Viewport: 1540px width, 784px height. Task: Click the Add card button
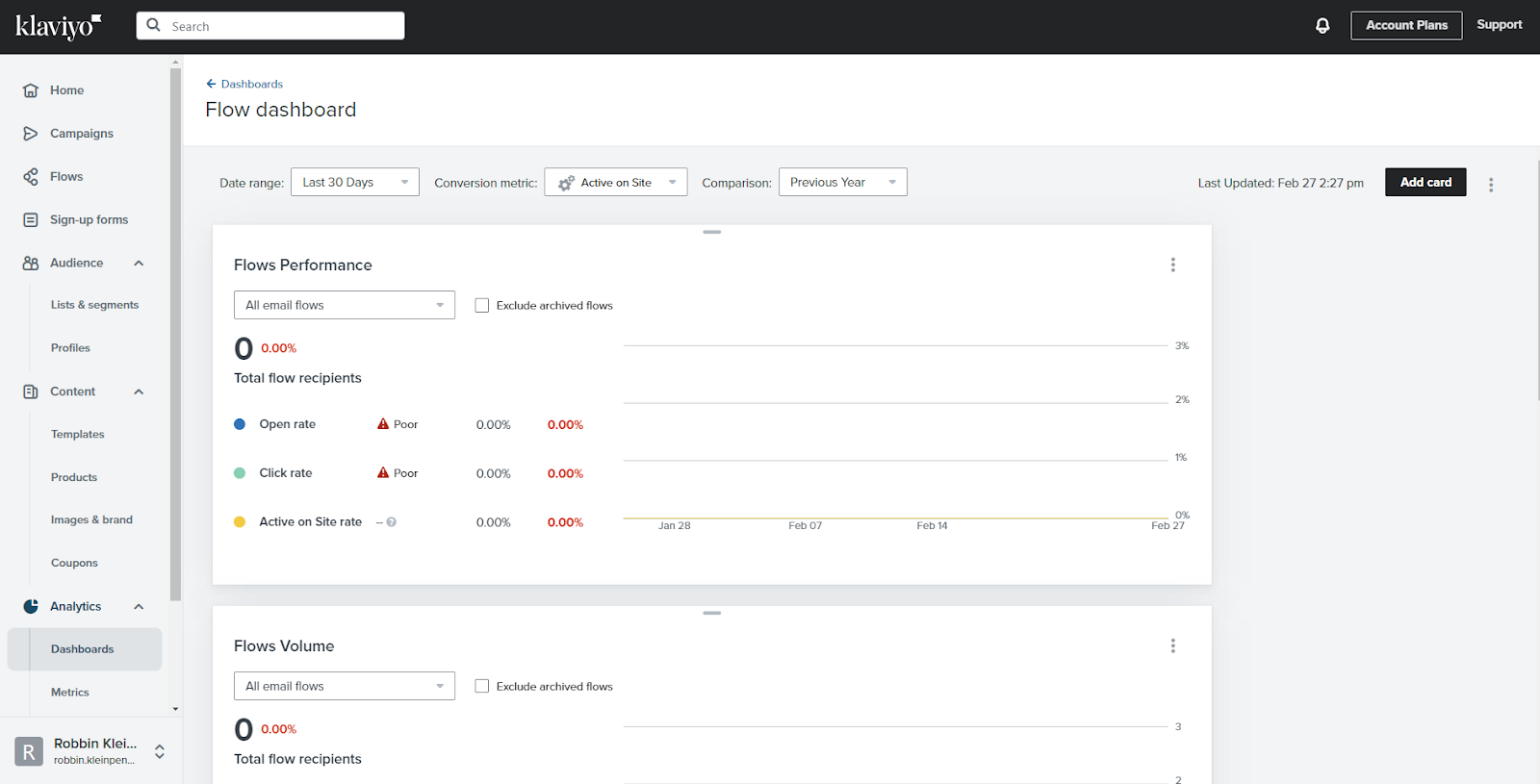click(x=1425, y=182)
